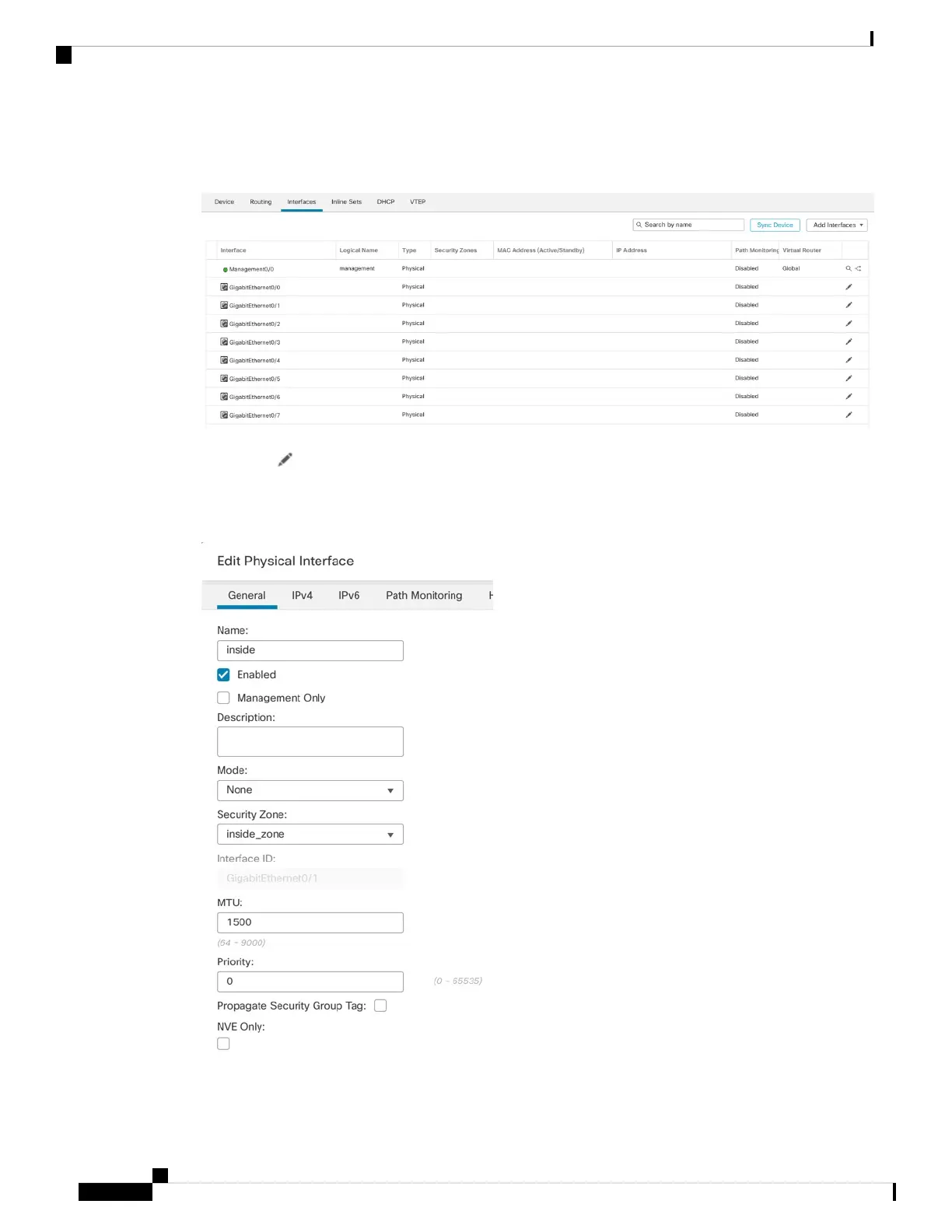Click the edit pencil for GigabitEthernet0/1
The image size is (952, 1232).
[x=849, y=305]
